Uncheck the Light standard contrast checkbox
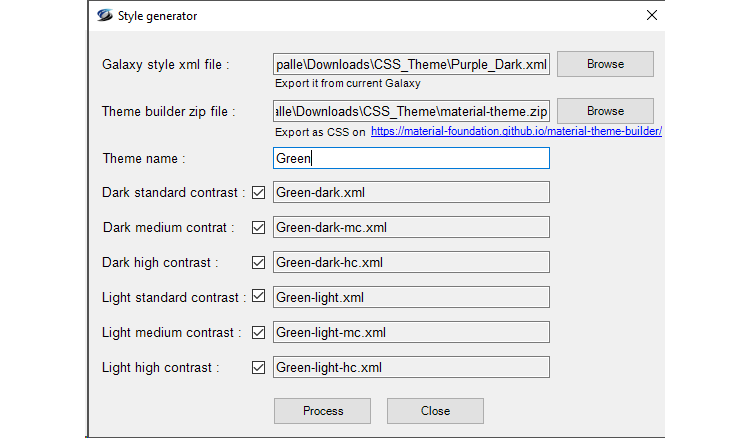Screen dimensions: 750x438 coord(259,297)
